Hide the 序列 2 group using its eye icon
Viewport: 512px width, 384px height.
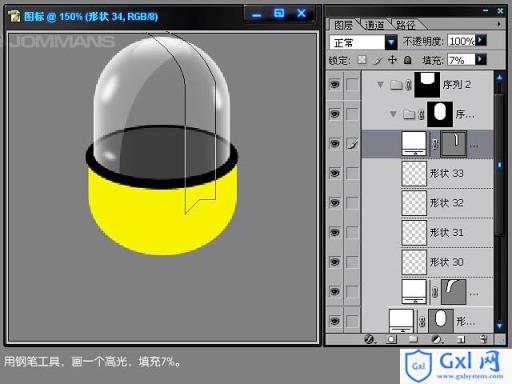(x=335, y=84)
